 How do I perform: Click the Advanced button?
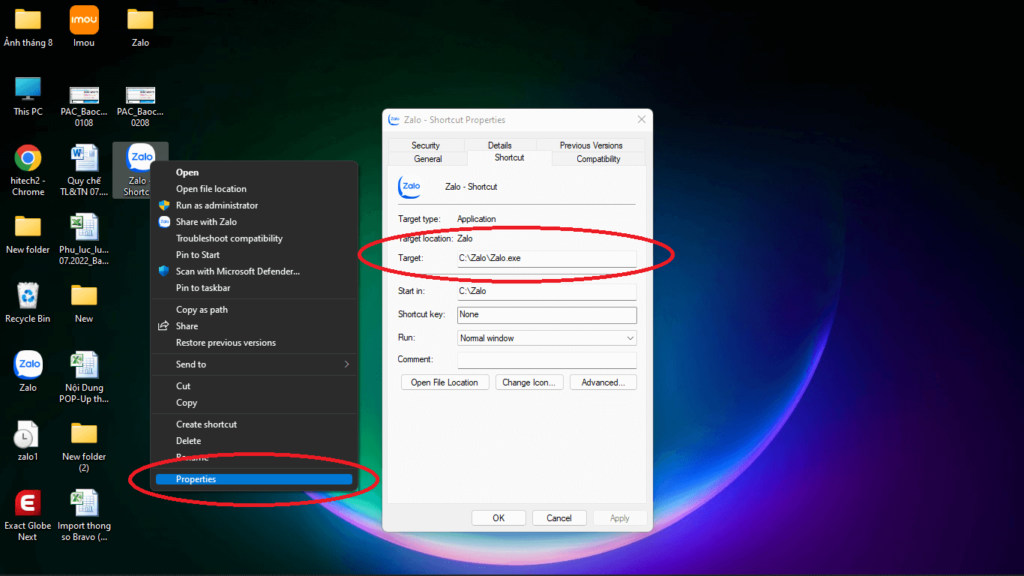click(602, 382)
